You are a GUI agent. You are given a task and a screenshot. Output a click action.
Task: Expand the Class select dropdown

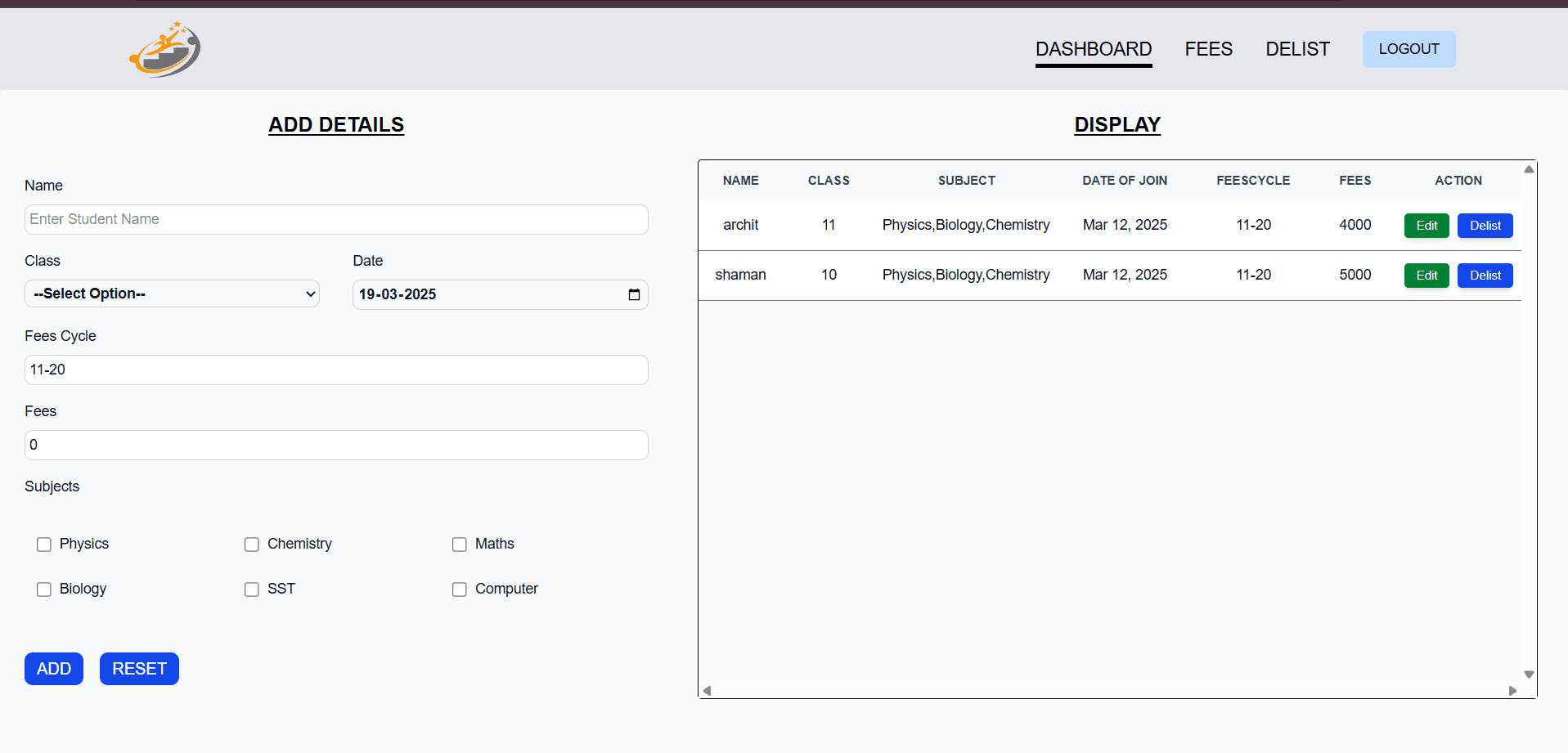[x=172, y=294]
